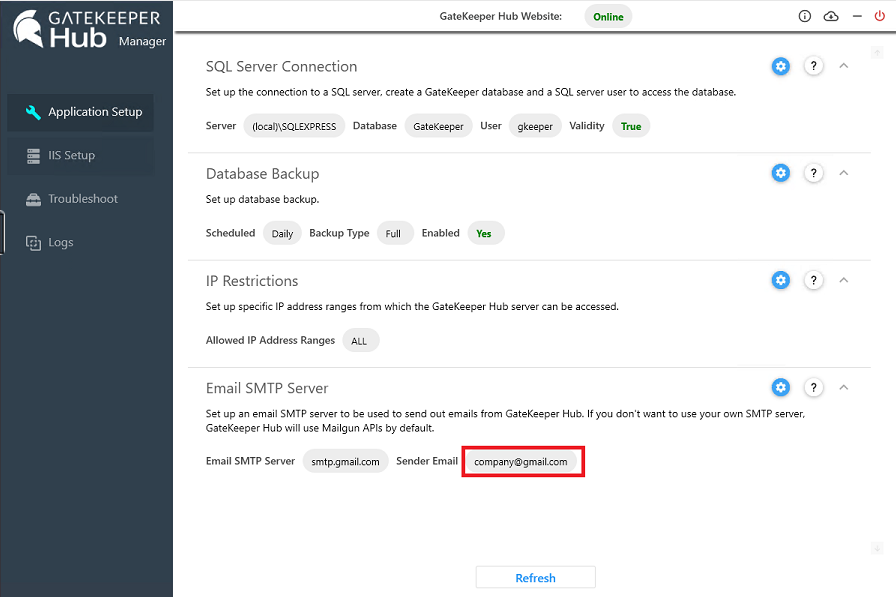Screen dimensions: 896x597
Task: Open the cloud sync icon in title bar
Action: [x=831, y=16]
